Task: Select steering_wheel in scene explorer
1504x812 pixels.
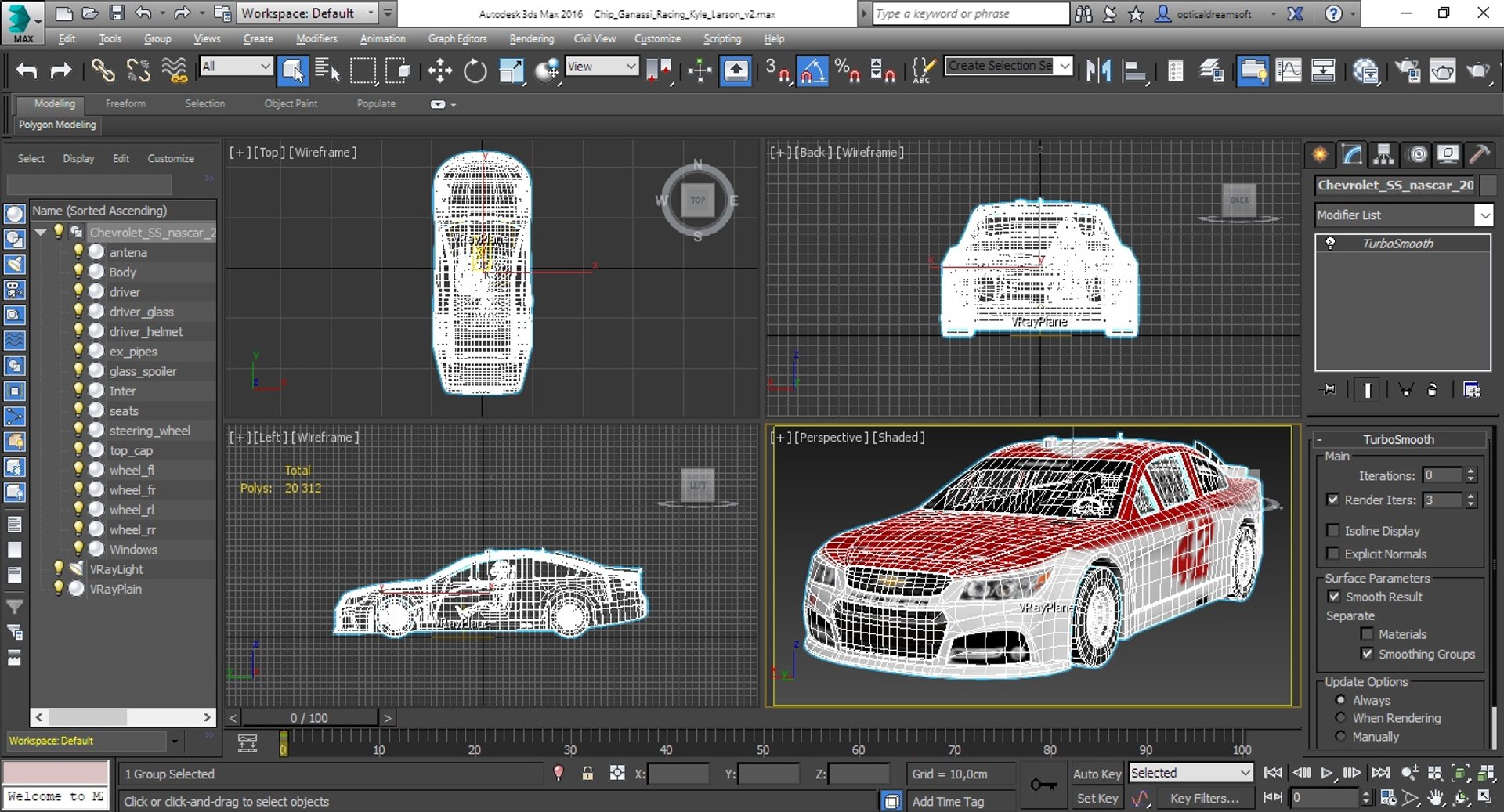Action: coord(149,431)
